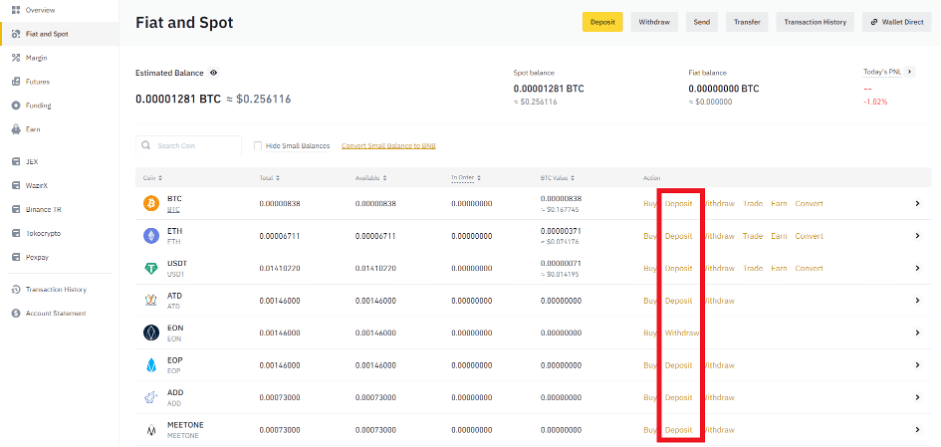941x447 pixels.
Task: Expand the ETH row arrow
Action: (917, 236)
